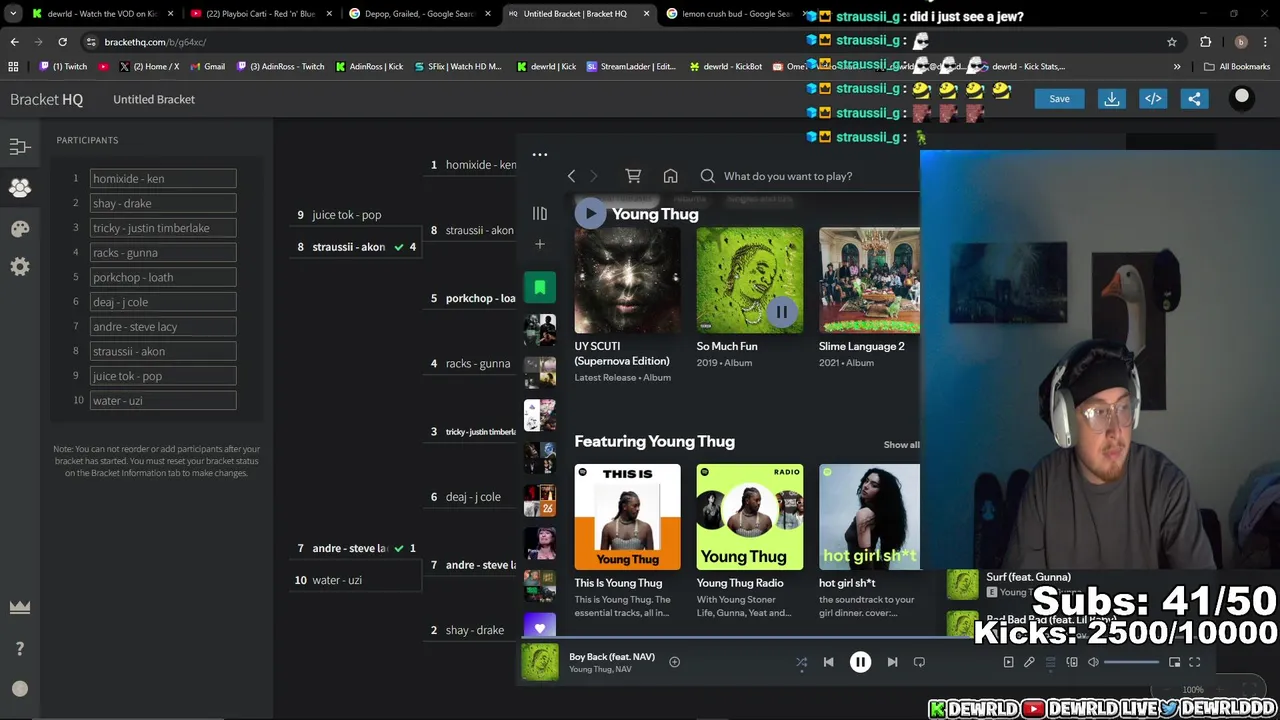
Task: Select match entry straussii - akon with score
Action: click(x=357, y=247)
